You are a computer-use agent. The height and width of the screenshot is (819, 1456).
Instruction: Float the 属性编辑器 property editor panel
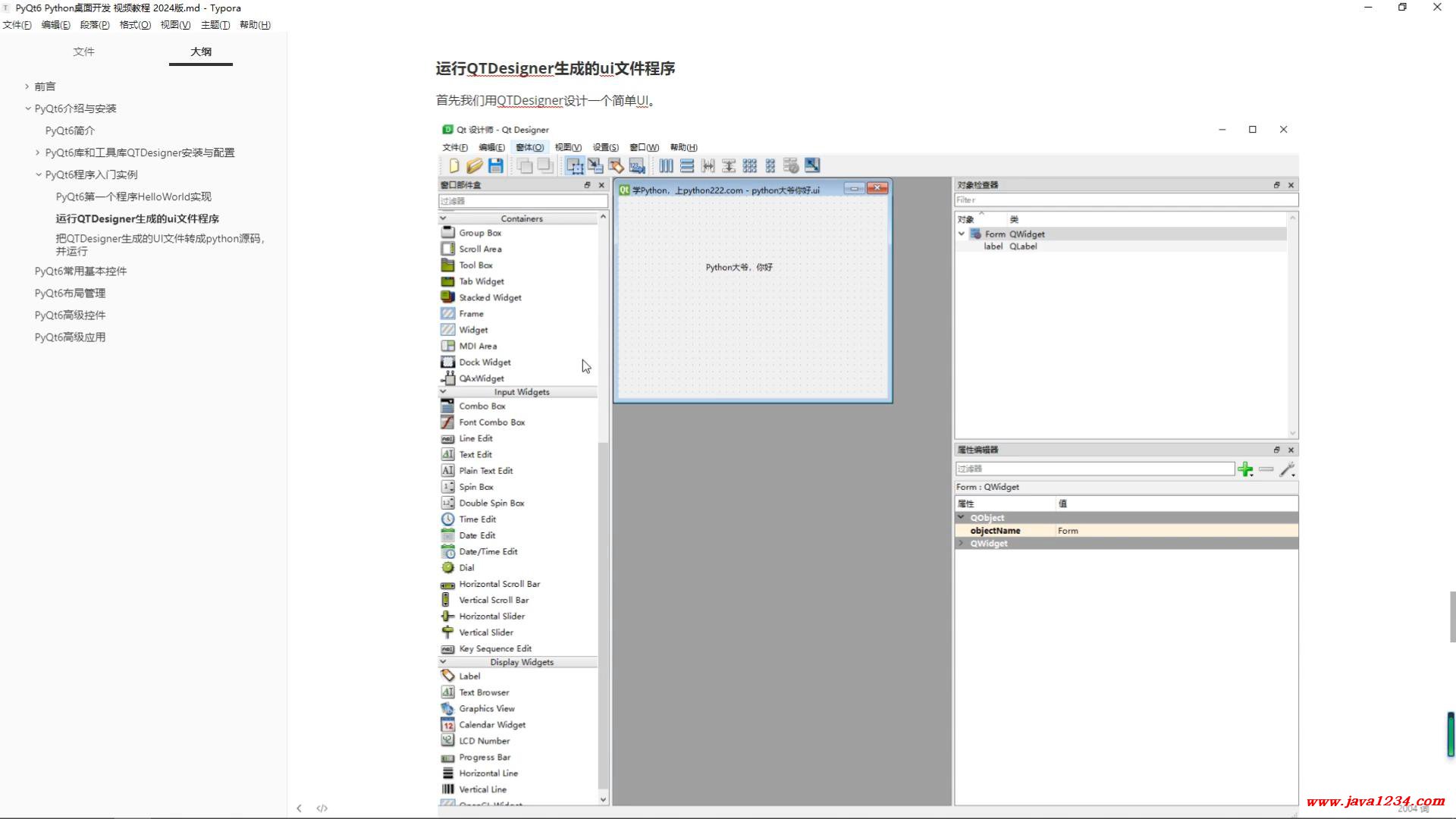coord(1276,450)
